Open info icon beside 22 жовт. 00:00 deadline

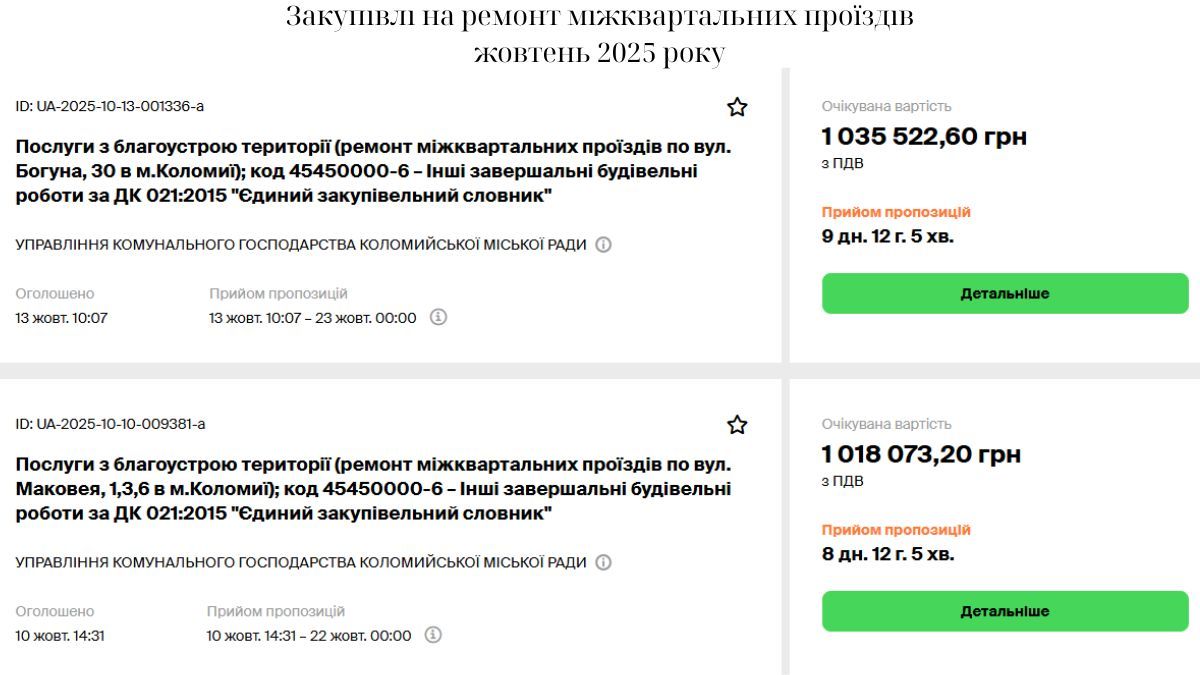[432, 635]
